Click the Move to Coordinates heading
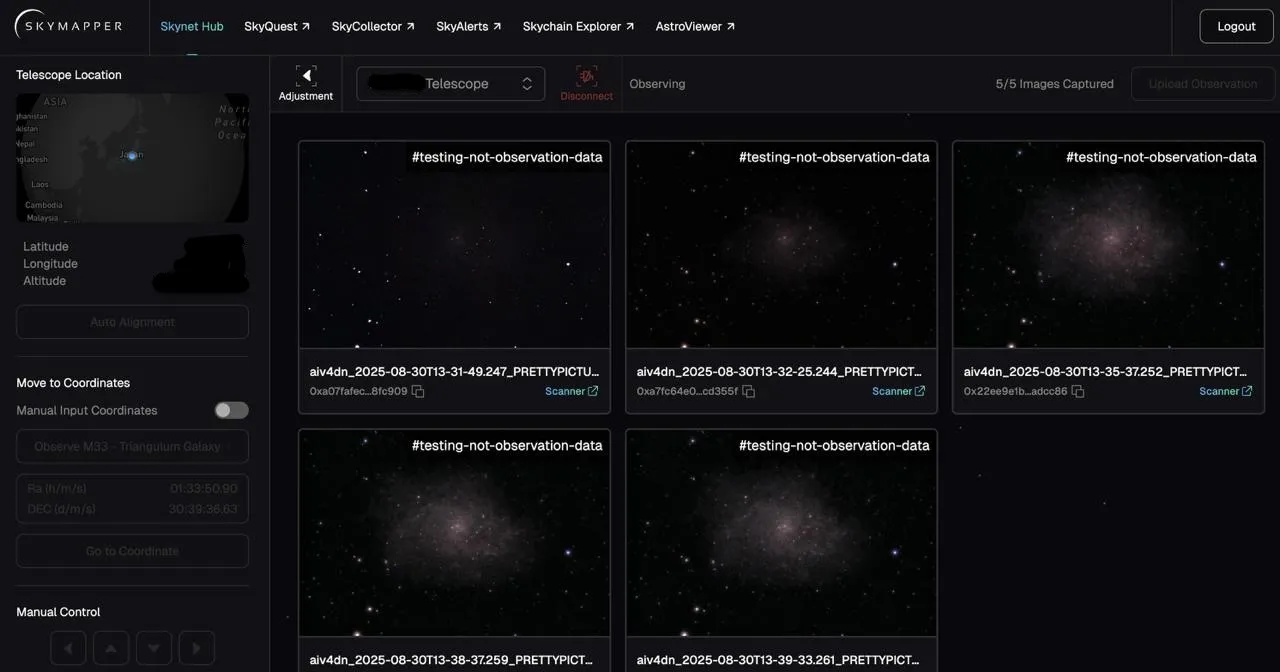 73,383
